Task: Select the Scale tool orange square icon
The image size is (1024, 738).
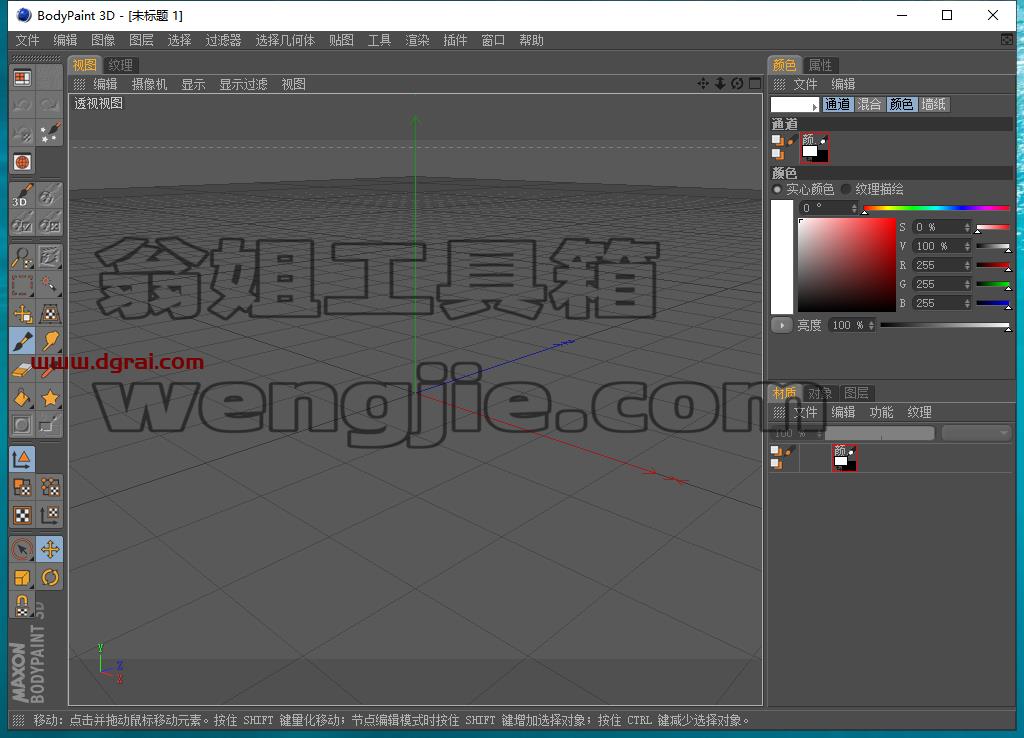Action: click(x=22, y=577)
